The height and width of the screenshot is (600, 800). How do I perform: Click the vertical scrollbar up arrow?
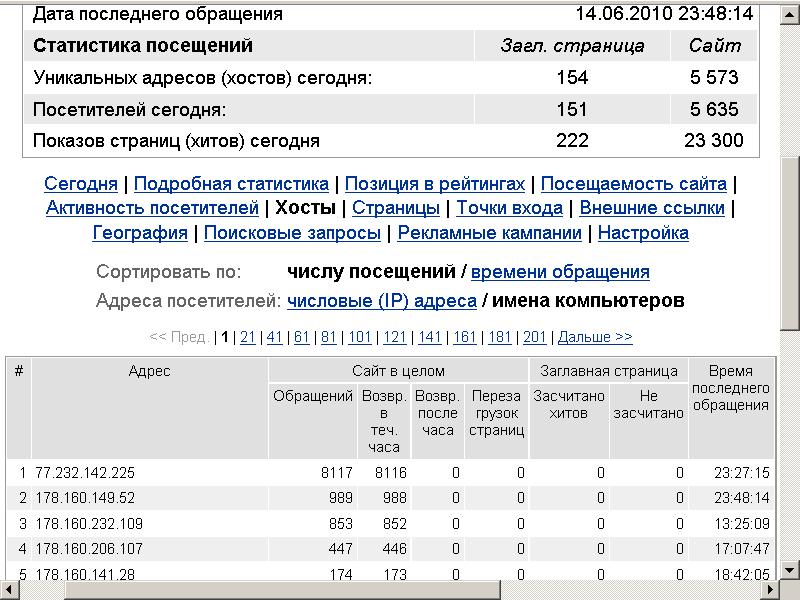(790, 14)
